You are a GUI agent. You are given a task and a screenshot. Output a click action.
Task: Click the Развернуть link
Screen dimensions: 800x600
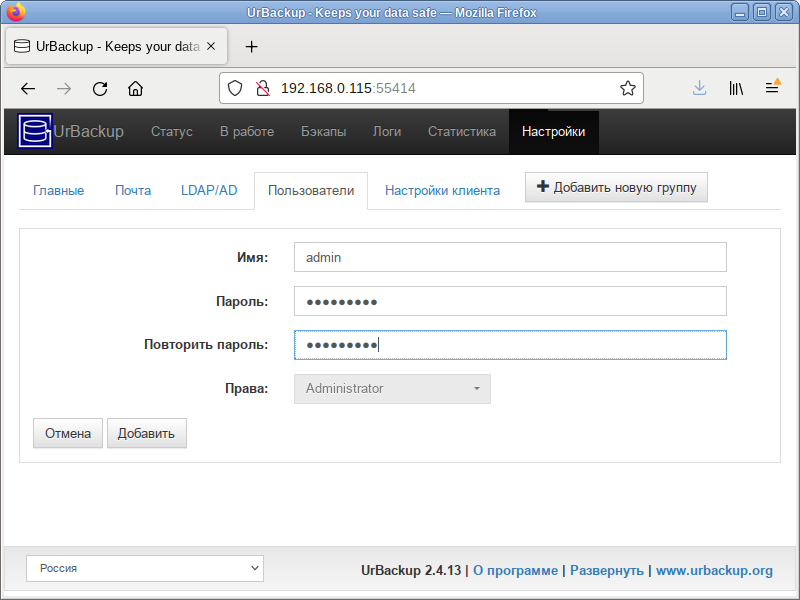click(607, 570)
